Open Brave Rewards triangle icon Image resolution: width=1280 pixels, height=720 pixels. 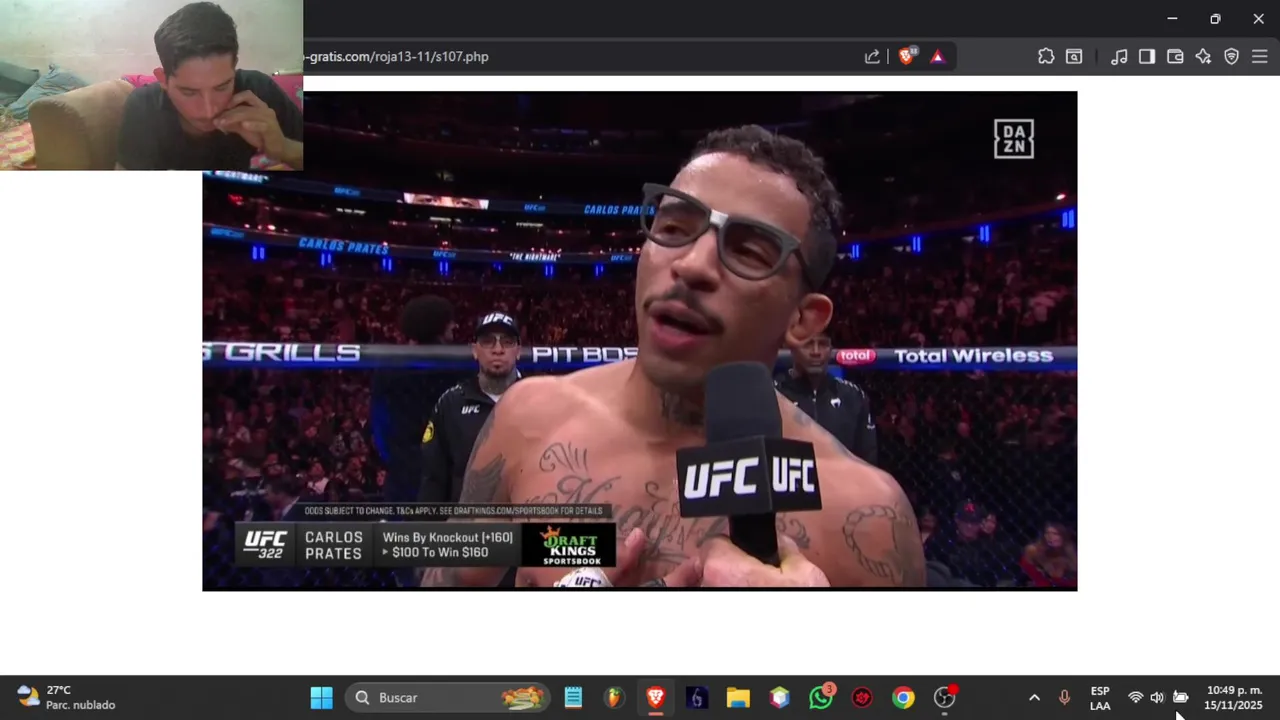[937, 57]
